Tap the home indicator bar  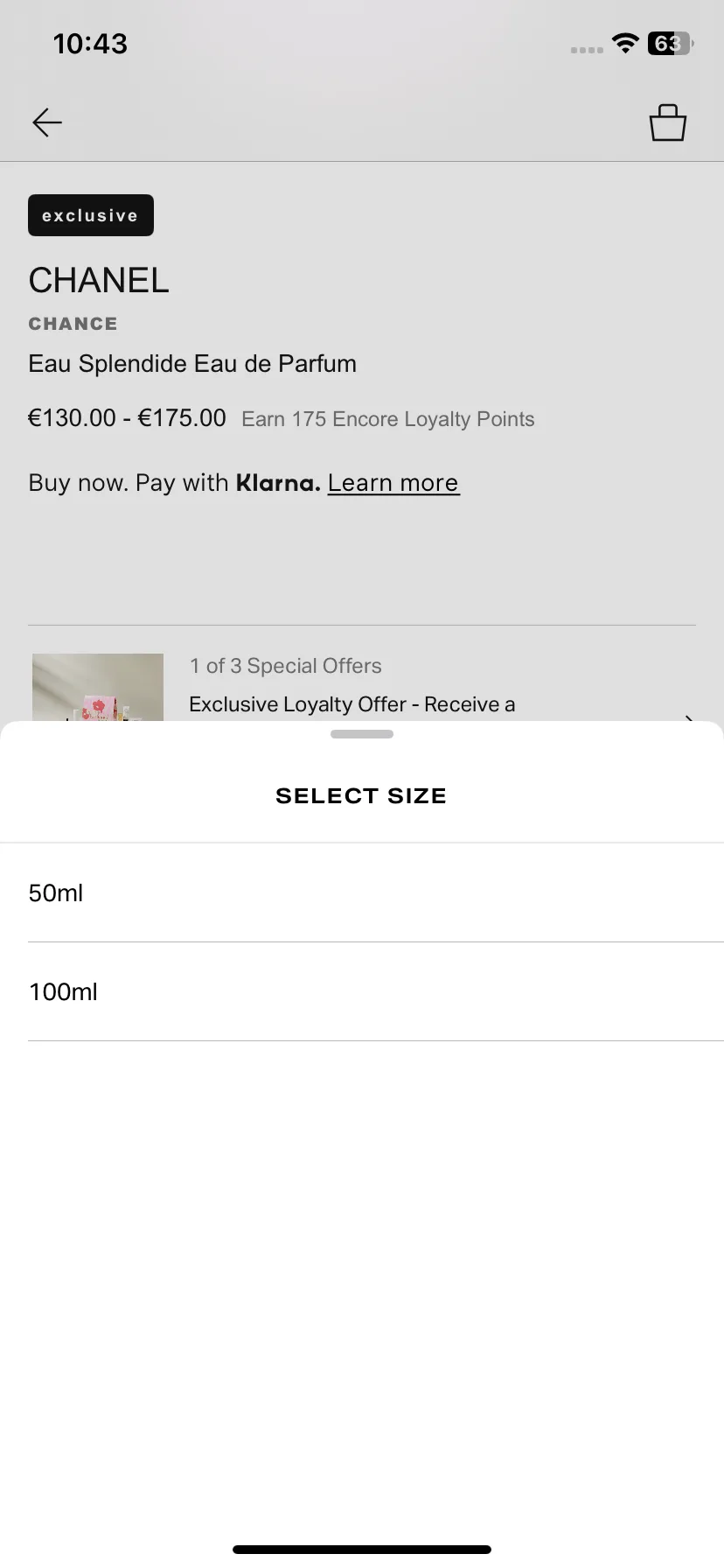pos(362,1550)
